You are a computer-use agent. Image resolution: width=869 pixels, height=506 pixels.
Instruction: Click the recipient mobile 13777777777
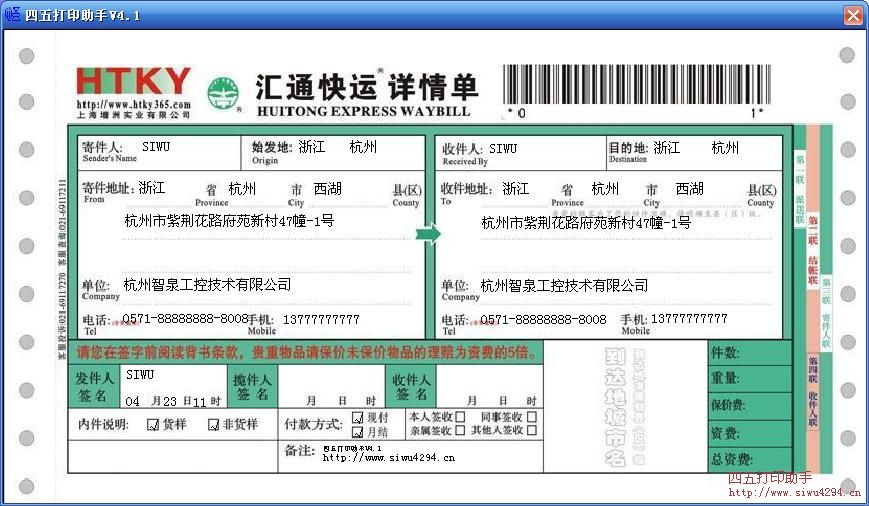pyautogui.click(x=689, y=319)
